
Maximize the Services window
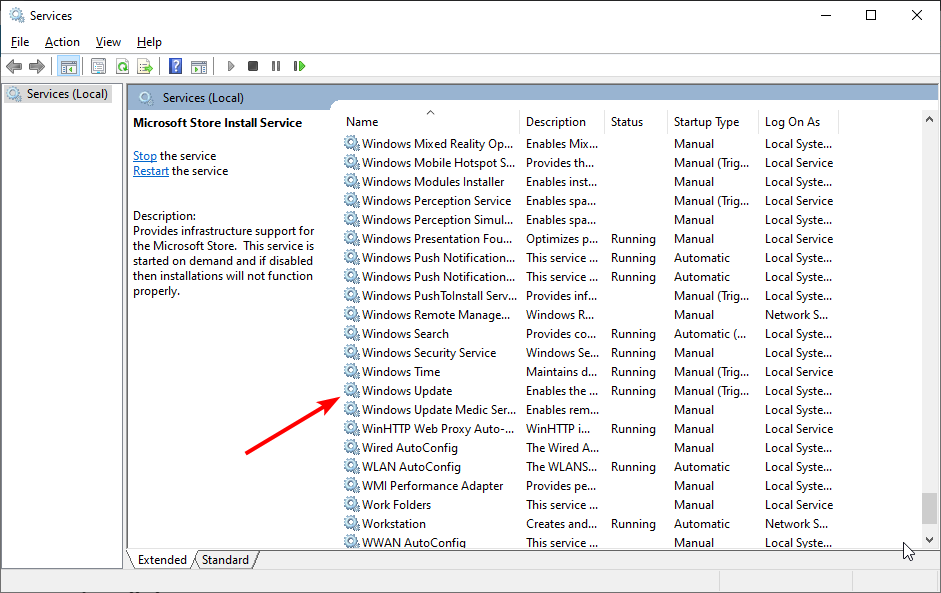coord(871,16)
